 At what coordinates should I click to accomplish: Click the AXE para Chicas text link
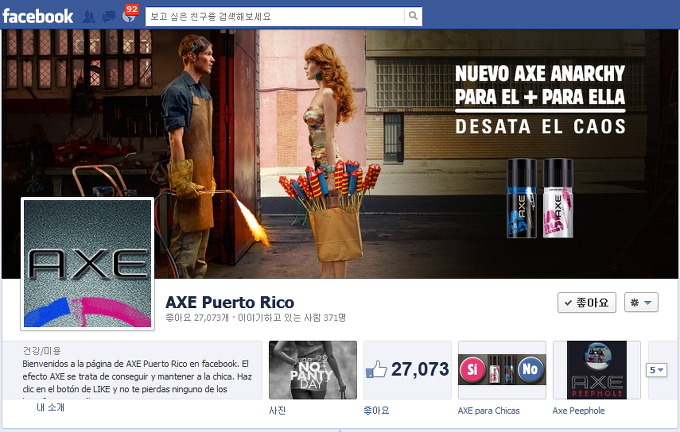tap(489, 411)
